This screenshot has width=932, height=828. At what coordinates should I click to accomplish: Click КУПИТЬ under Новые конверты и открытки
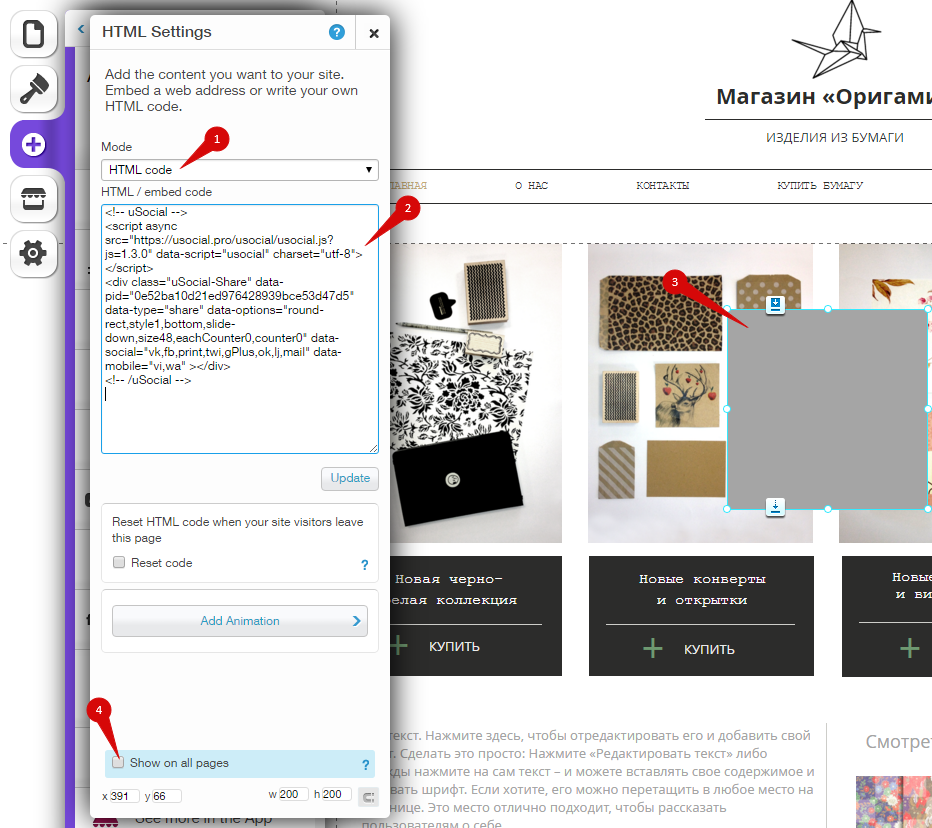pyautogui.click(x=709, y=649)
